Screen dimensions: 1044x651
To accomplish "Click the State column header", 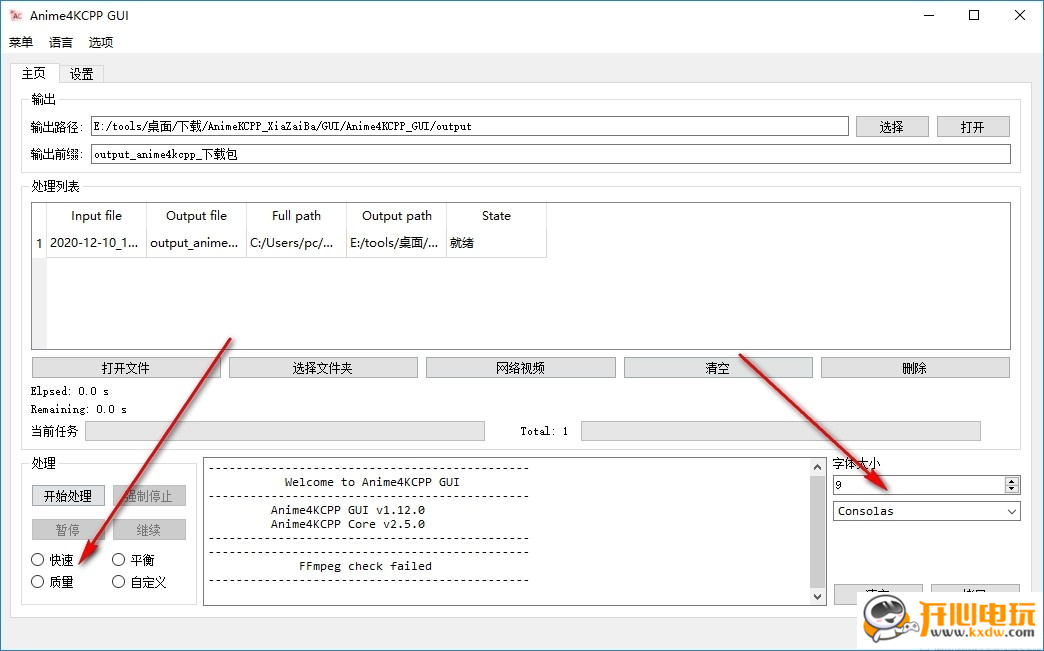I will (496, 216).
